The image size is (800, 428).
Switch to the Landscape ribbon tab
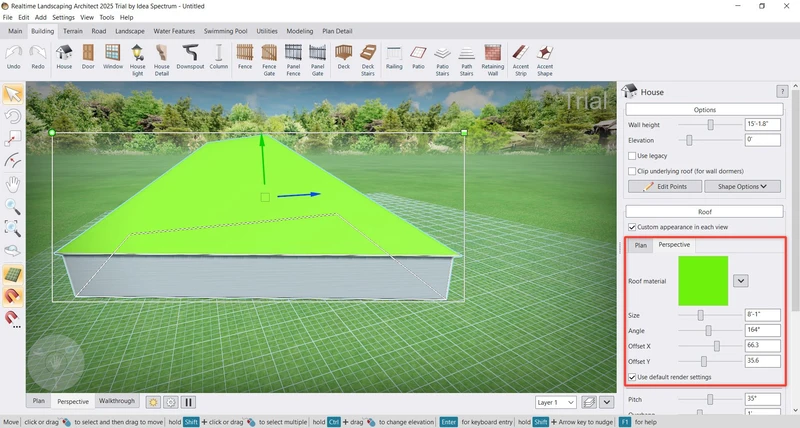pyautogui.click(x=130, y=31)
